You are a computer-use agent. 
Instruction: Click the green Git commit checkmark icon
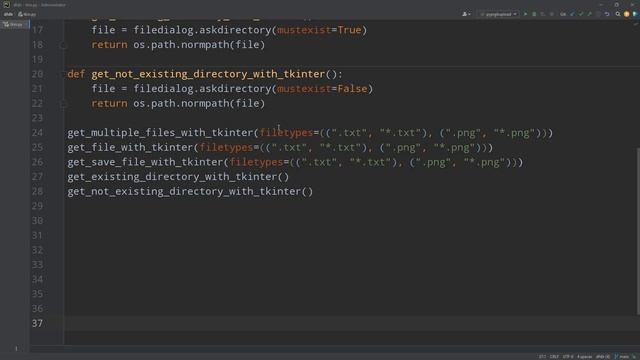coord(581,14)
